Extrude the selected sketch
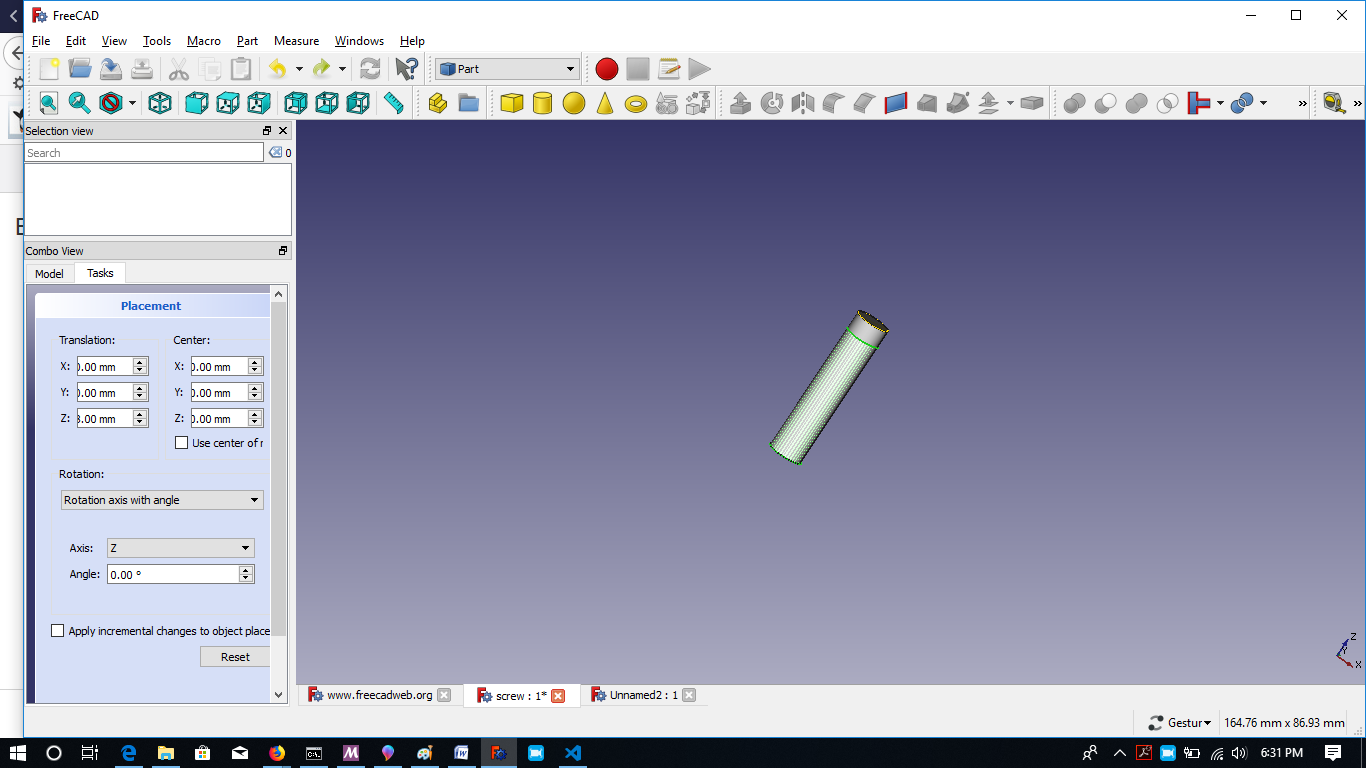Image resolution: width=1366 pixels, height=768 pixels. (741, 103)
